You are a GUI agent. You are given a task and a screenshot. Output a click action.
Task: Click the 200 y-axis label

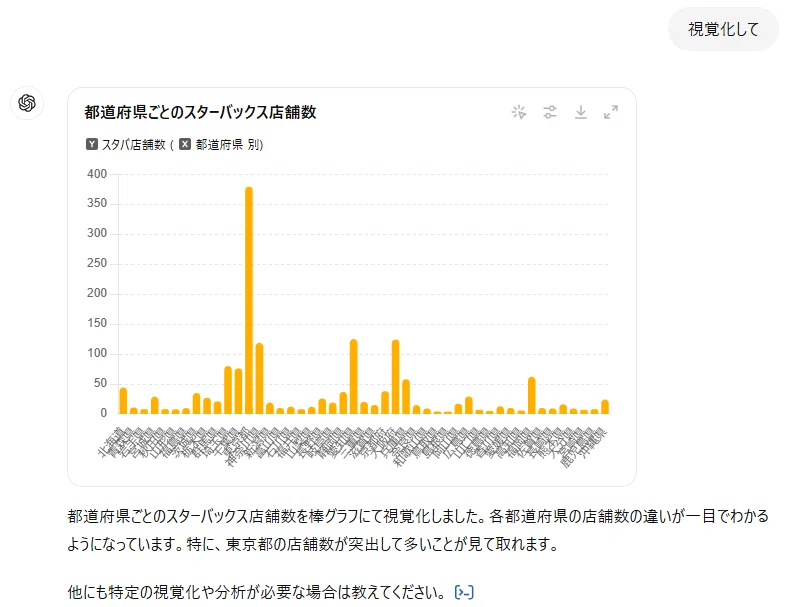click(97, 293)
